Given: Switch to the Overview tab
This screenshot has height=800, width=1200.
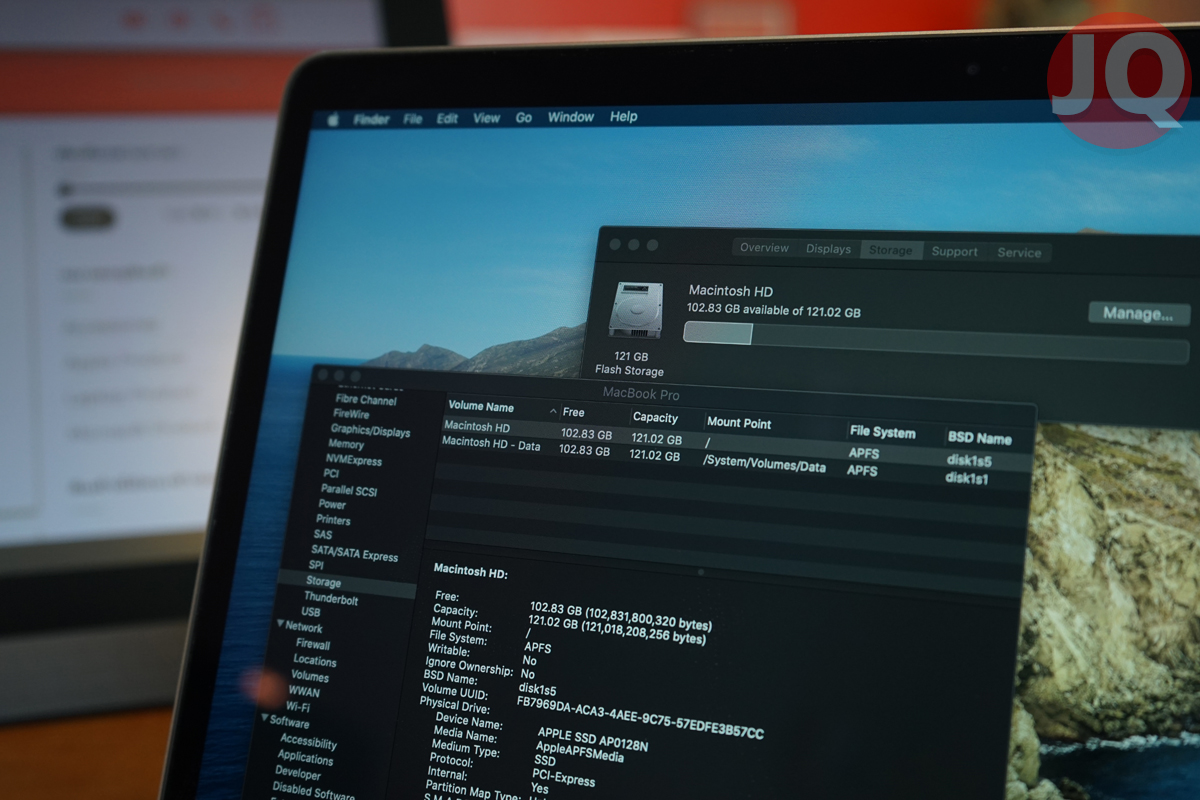Looking at the screenshot, I should point(764,248).
